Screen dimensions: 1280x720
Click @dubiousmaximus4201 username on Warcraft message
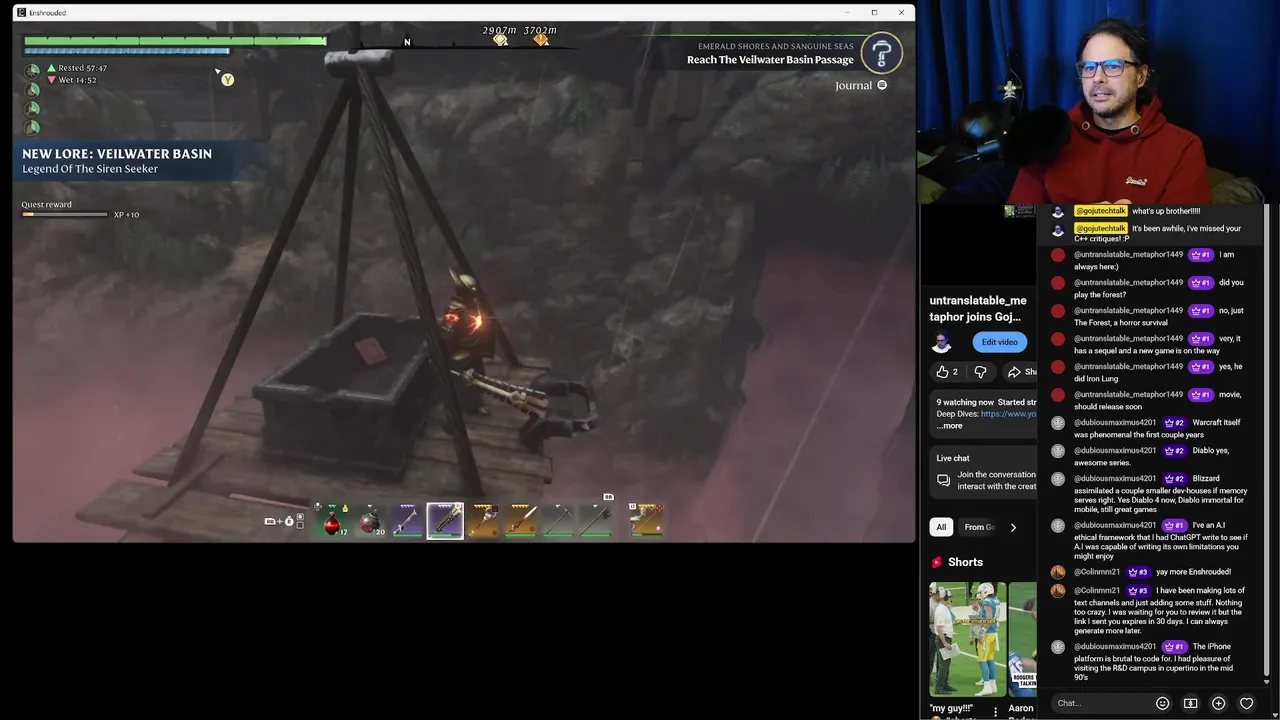1115,422
